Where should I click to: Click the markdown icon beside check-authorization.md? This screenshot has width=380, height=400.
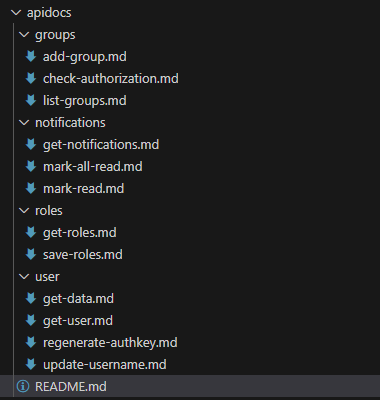tap(31, 78)
